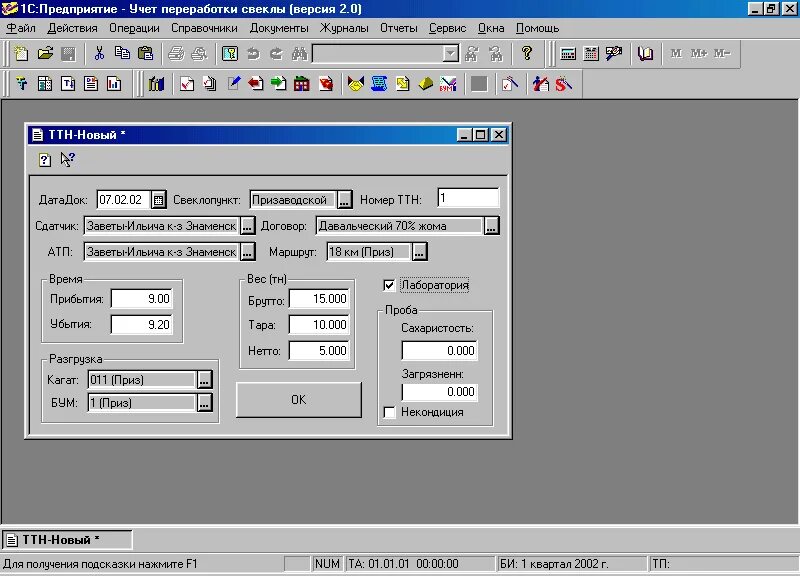
Task: Click the single red checkmark document icon
Action: coord(187,84)
